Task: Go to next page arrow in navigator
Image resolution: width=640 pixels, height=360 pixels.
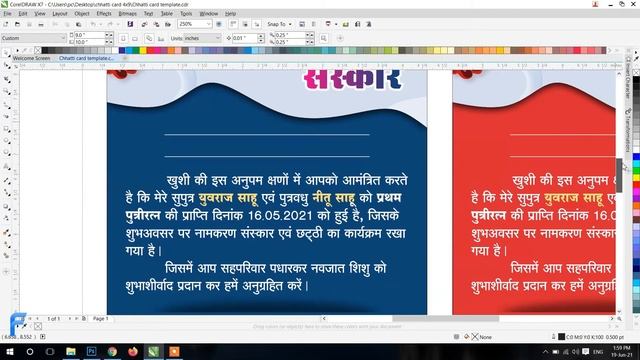Action: click(70, 318)
